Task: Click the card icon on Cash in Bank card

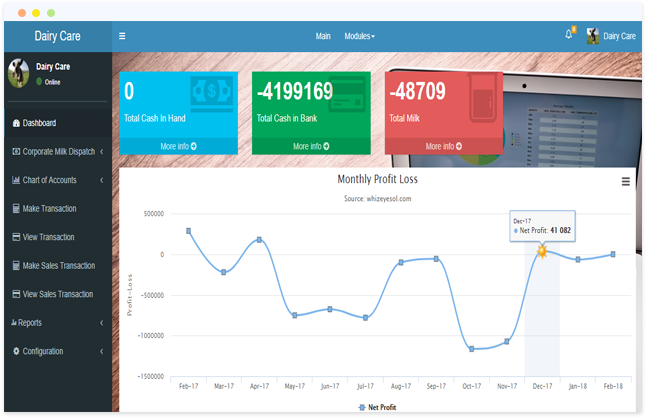Action: click(347, 94)
